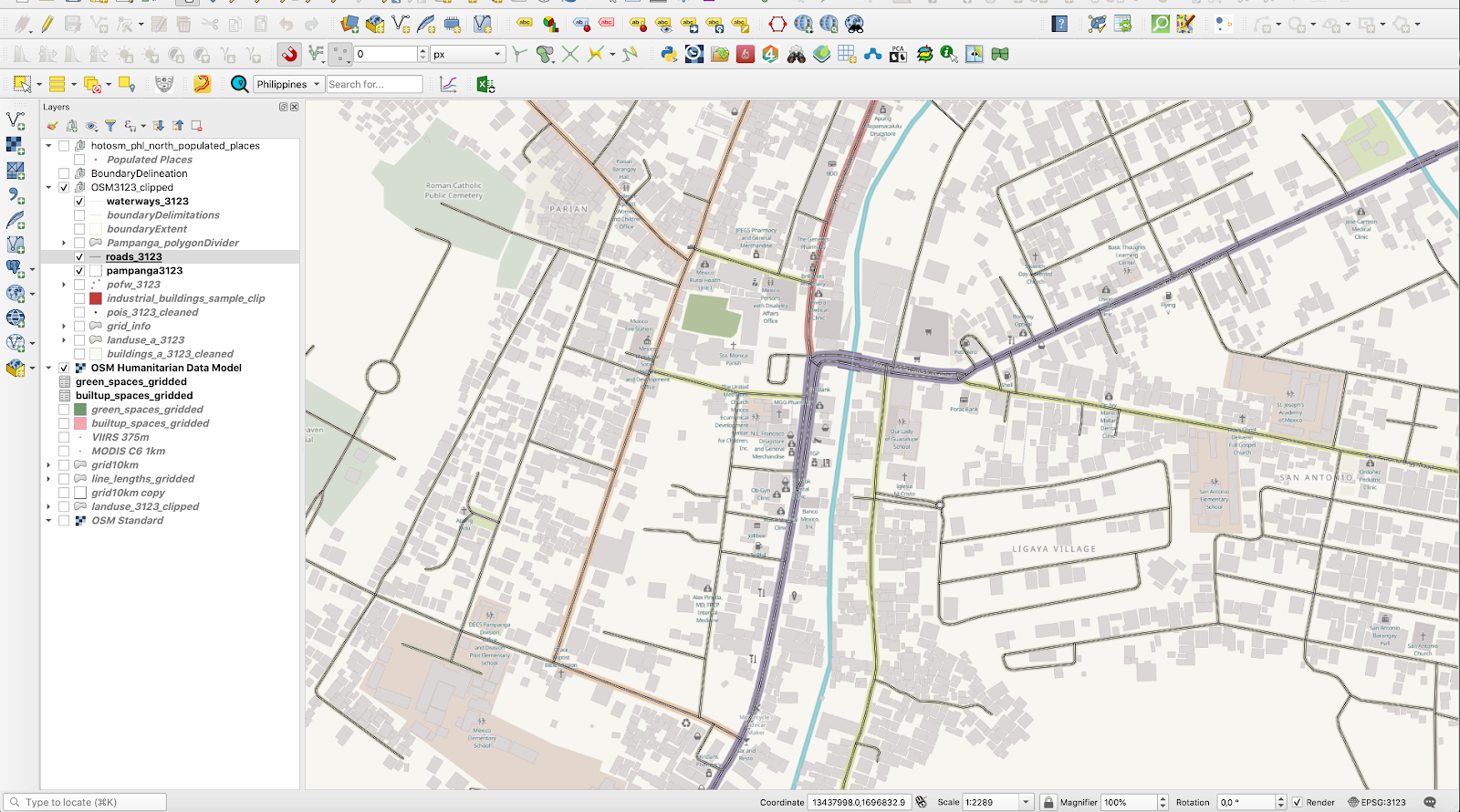Click the industrial_buildings_sample_clip red swatch
This screenshot has width=1460, height=812.
(x=96, y=298)
